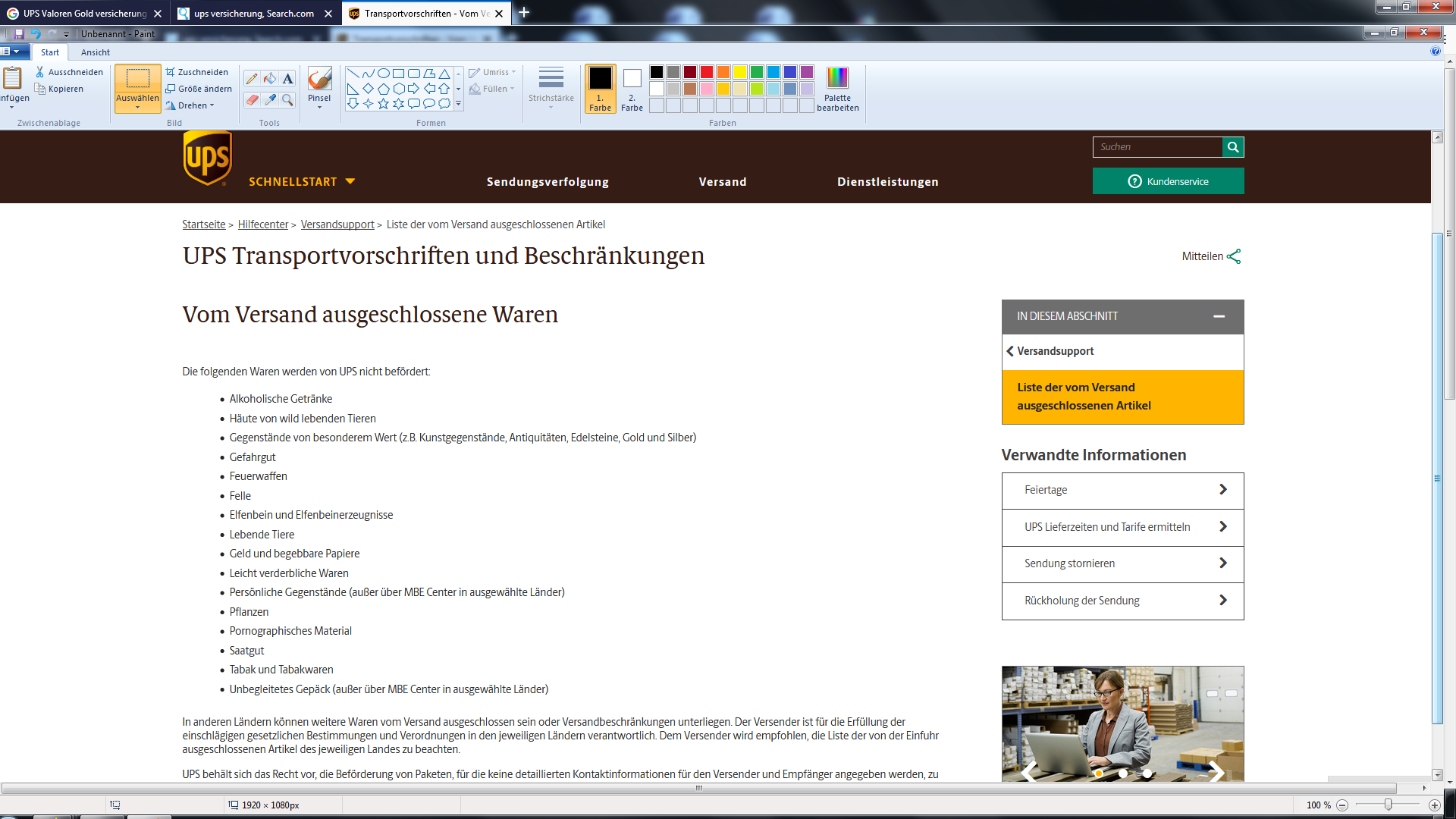
Task: Switch to the UPS Valoren Gold browser tab
Action: click(83, 14)
